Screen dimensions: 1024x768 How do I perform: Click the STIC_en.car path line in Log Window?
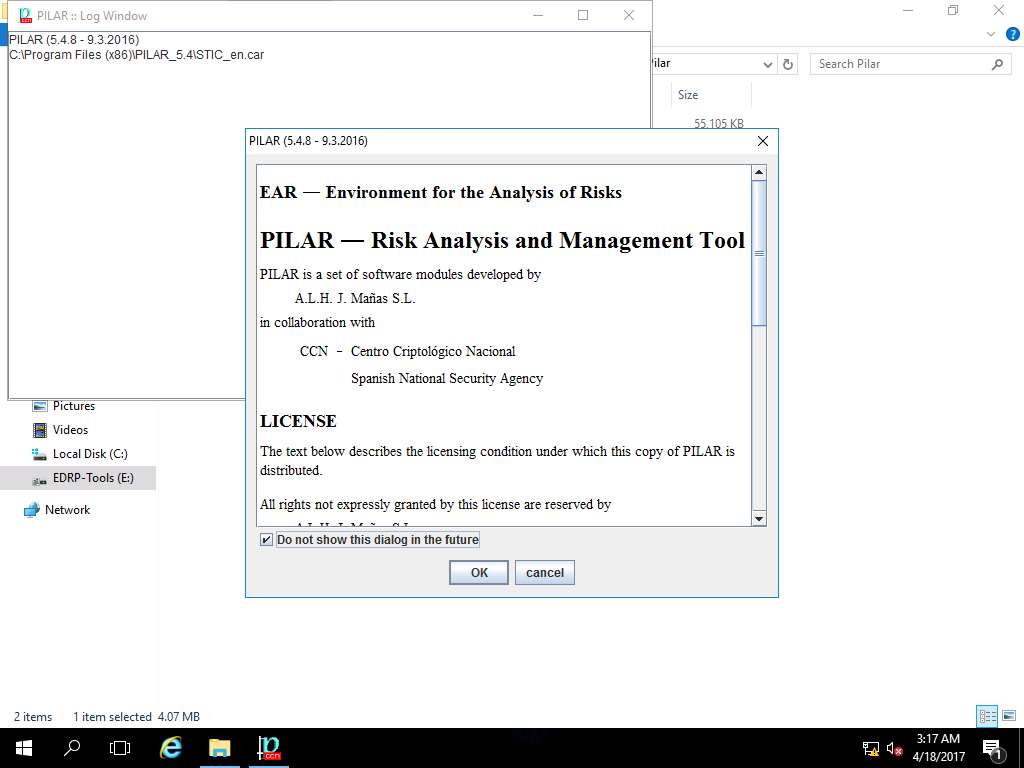pyautogui.click(x=136, y=55)
